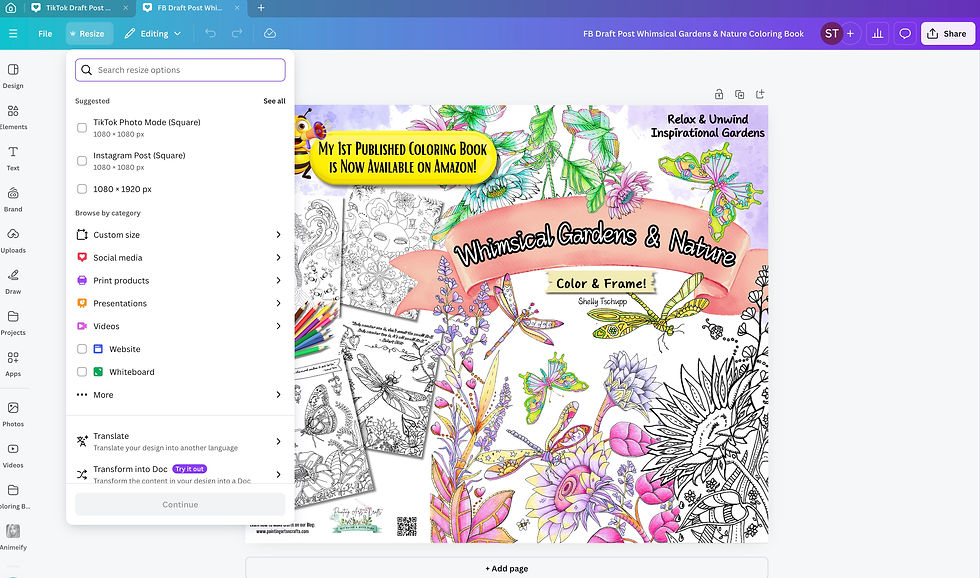Viewport: 980px width, 578px height.
Task: Expand Transform into Doc option
Action: coord(180,474)
